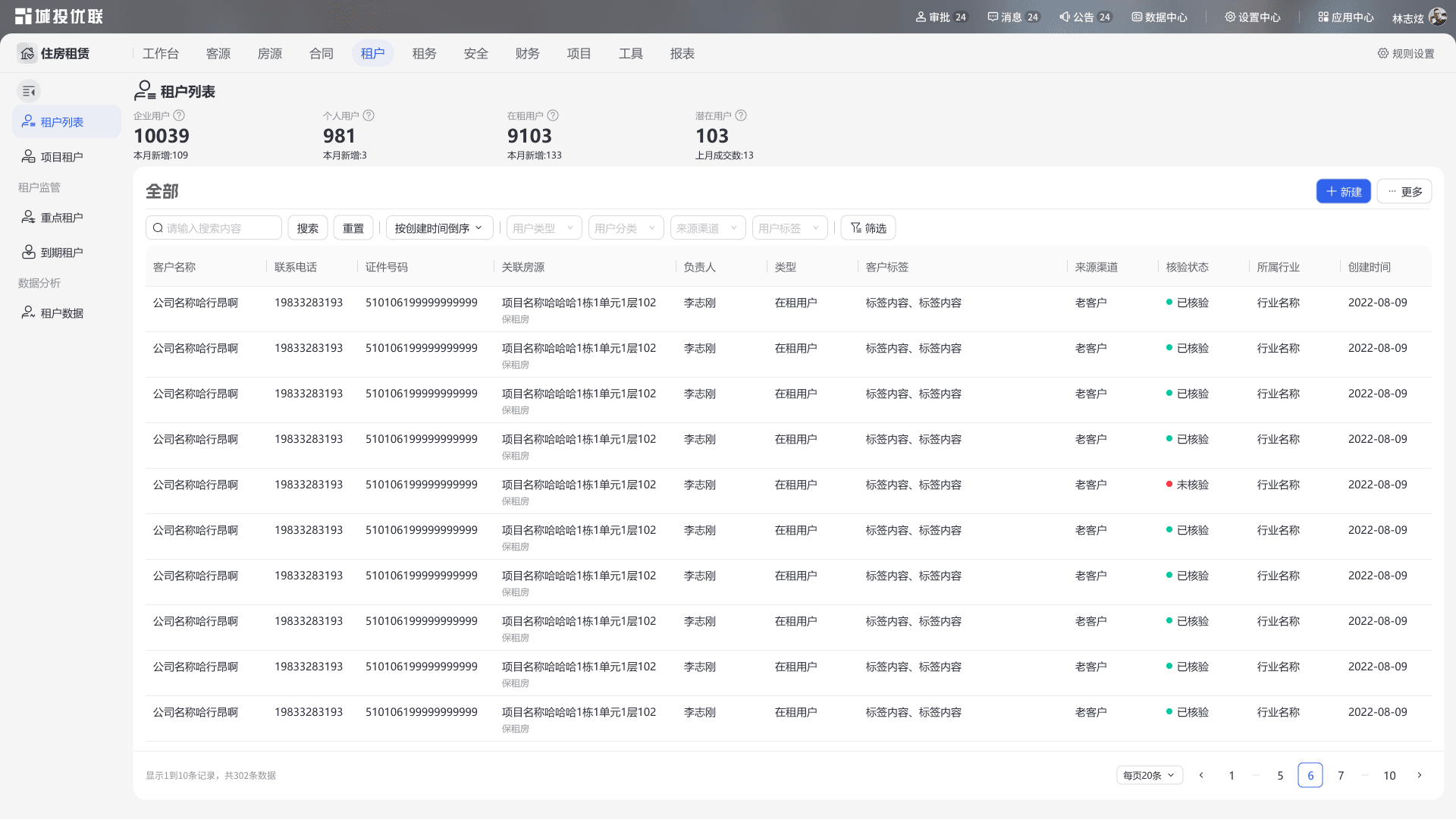Click the help icon beside 企业用户
This screenshot has height=819, width=1456.
pyautogui.click(x=179, y=115)
